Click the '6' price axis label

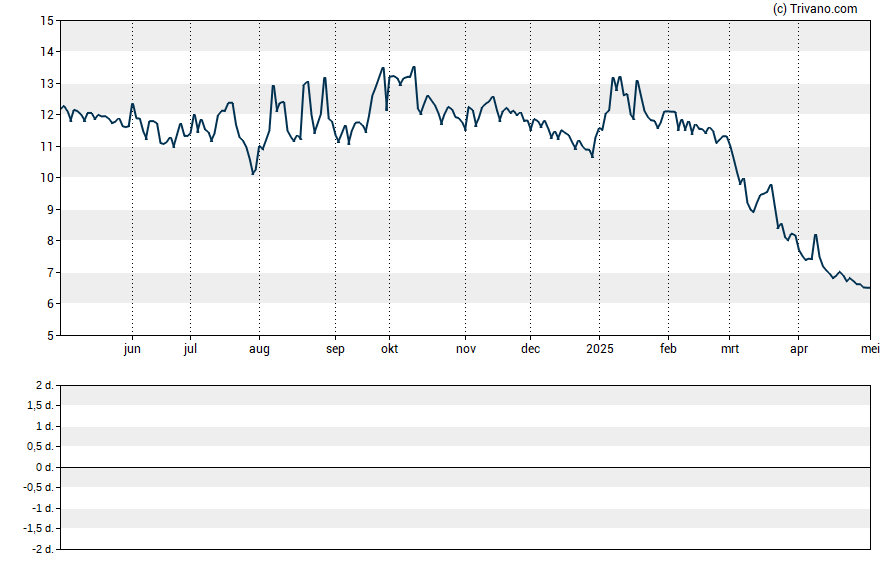pyautogui.click(x=50, y=304)
